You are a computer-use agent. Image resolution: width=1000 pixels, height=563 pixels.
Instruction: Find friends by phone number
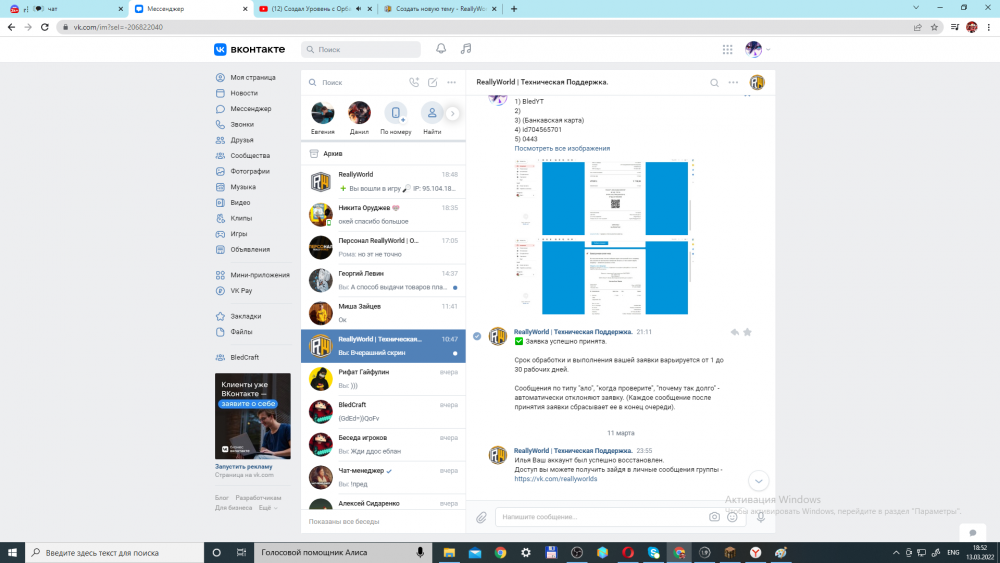pos(395,118)
